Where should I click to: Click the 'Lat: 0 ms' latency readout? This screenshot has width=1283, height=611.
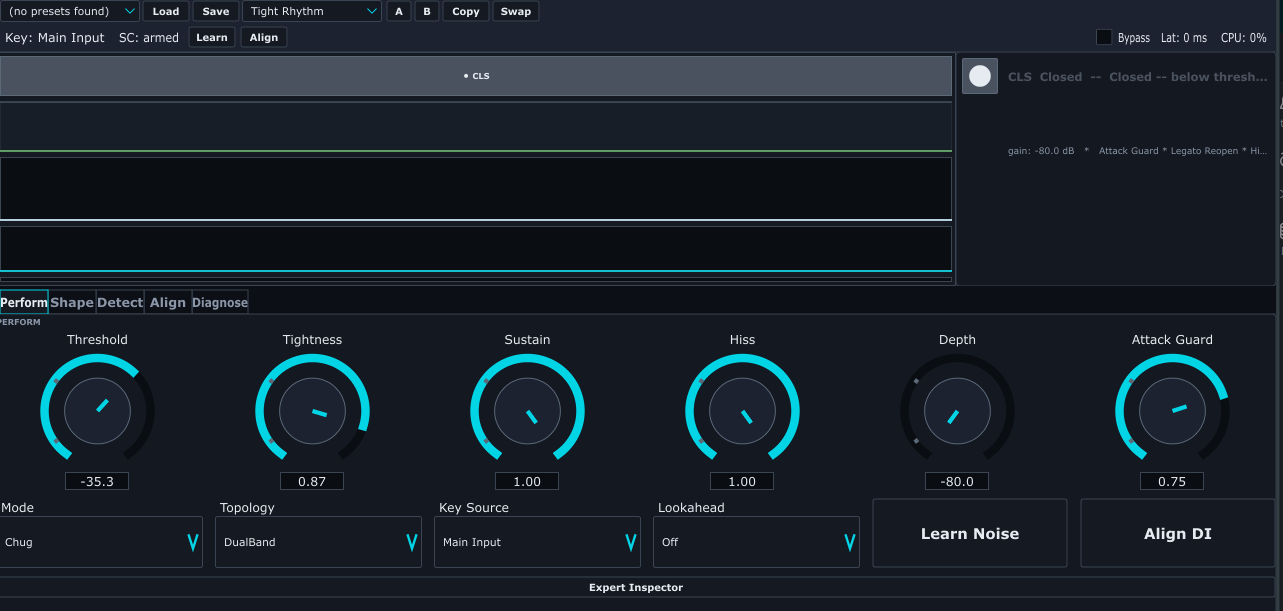pos(1184,38)
